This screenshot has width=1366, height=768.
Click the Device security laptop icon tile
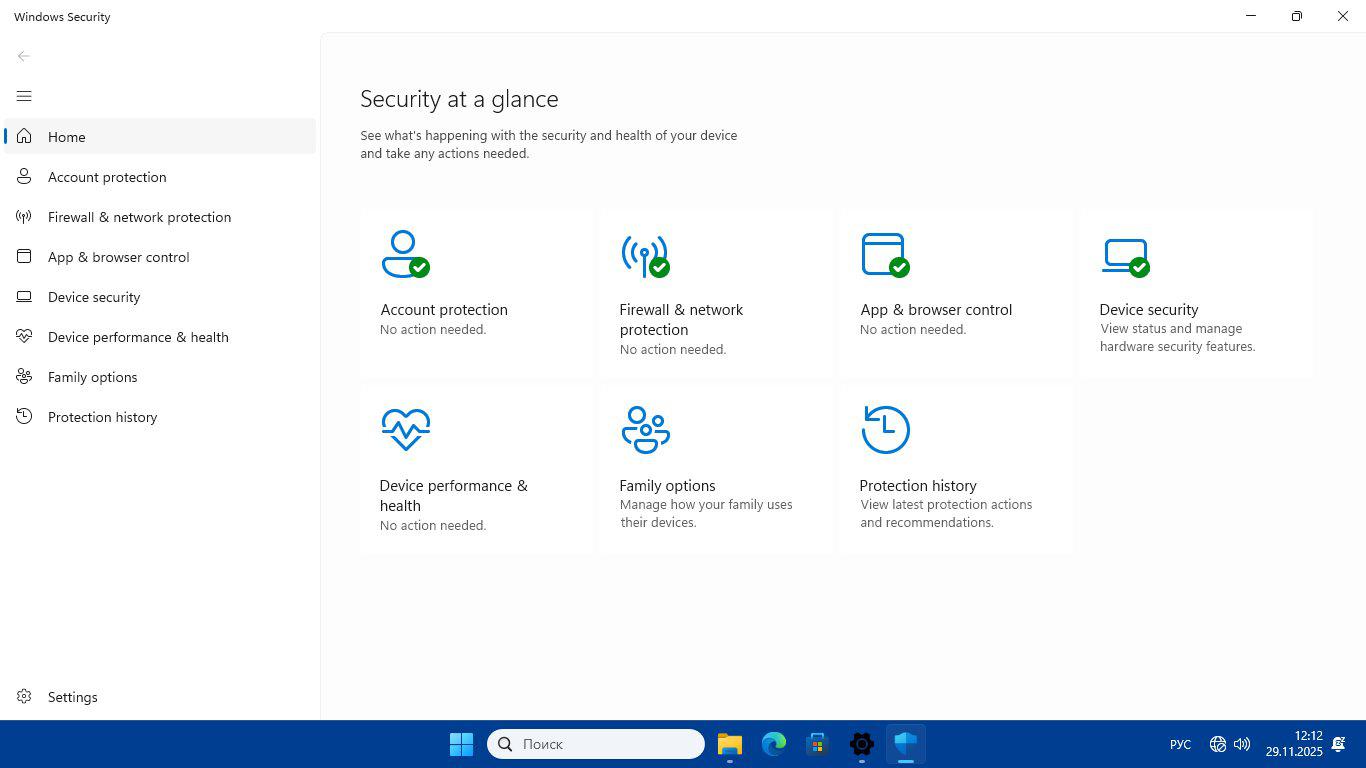click(1125, 255)
